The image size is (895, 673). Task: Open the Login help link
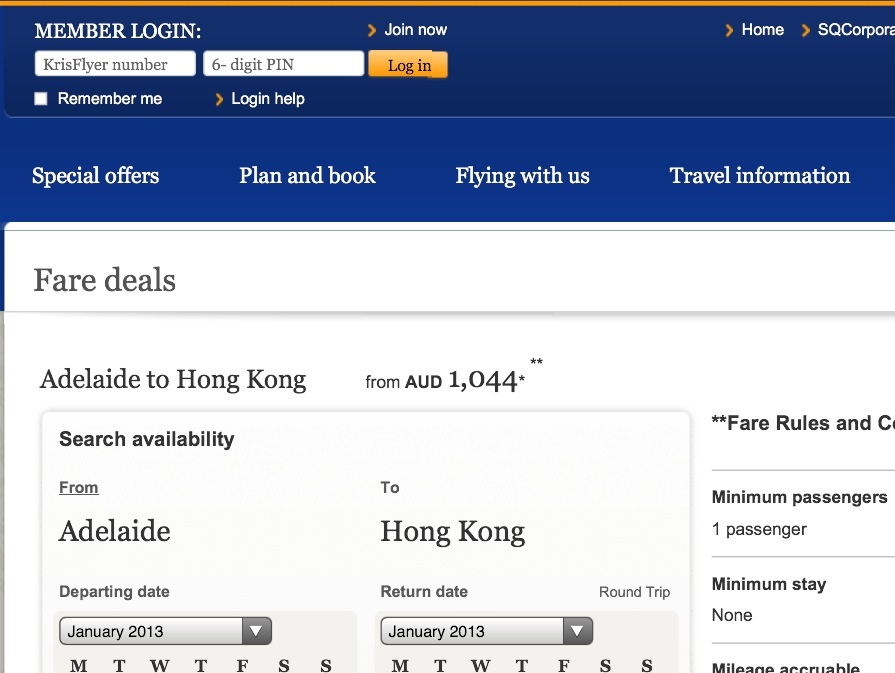pos(267,99)
